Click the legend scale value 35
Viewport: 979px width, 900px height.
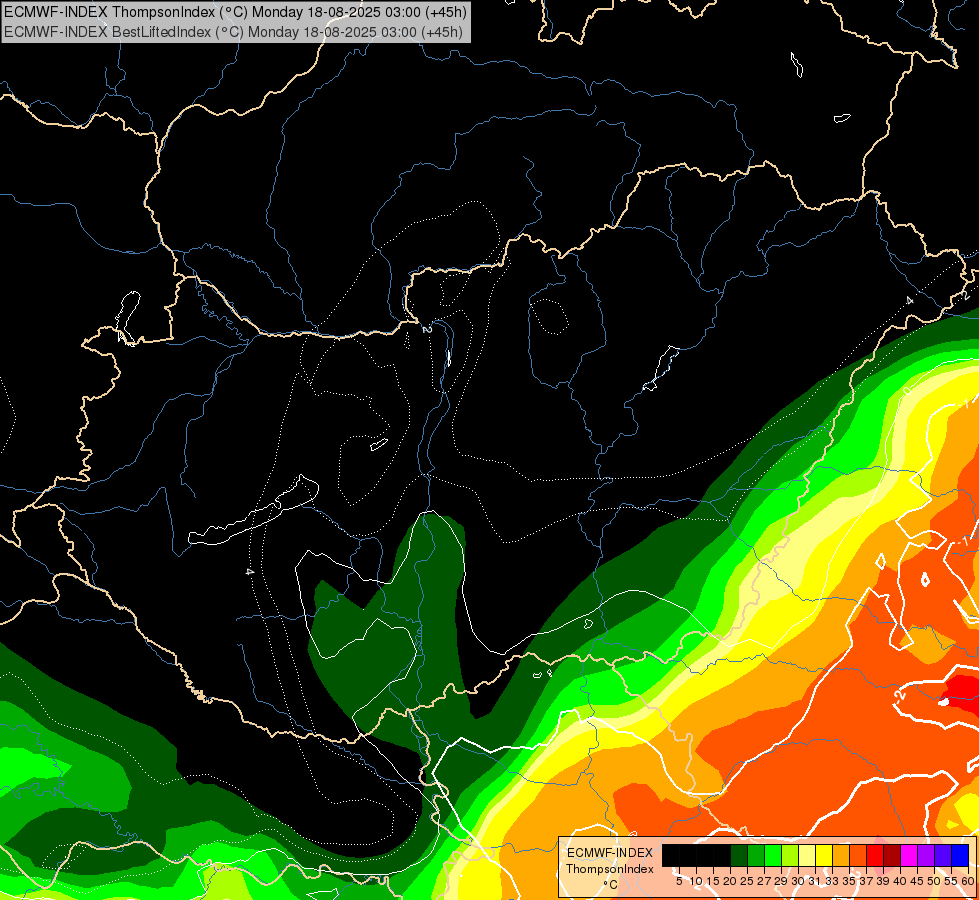(849, 881)
